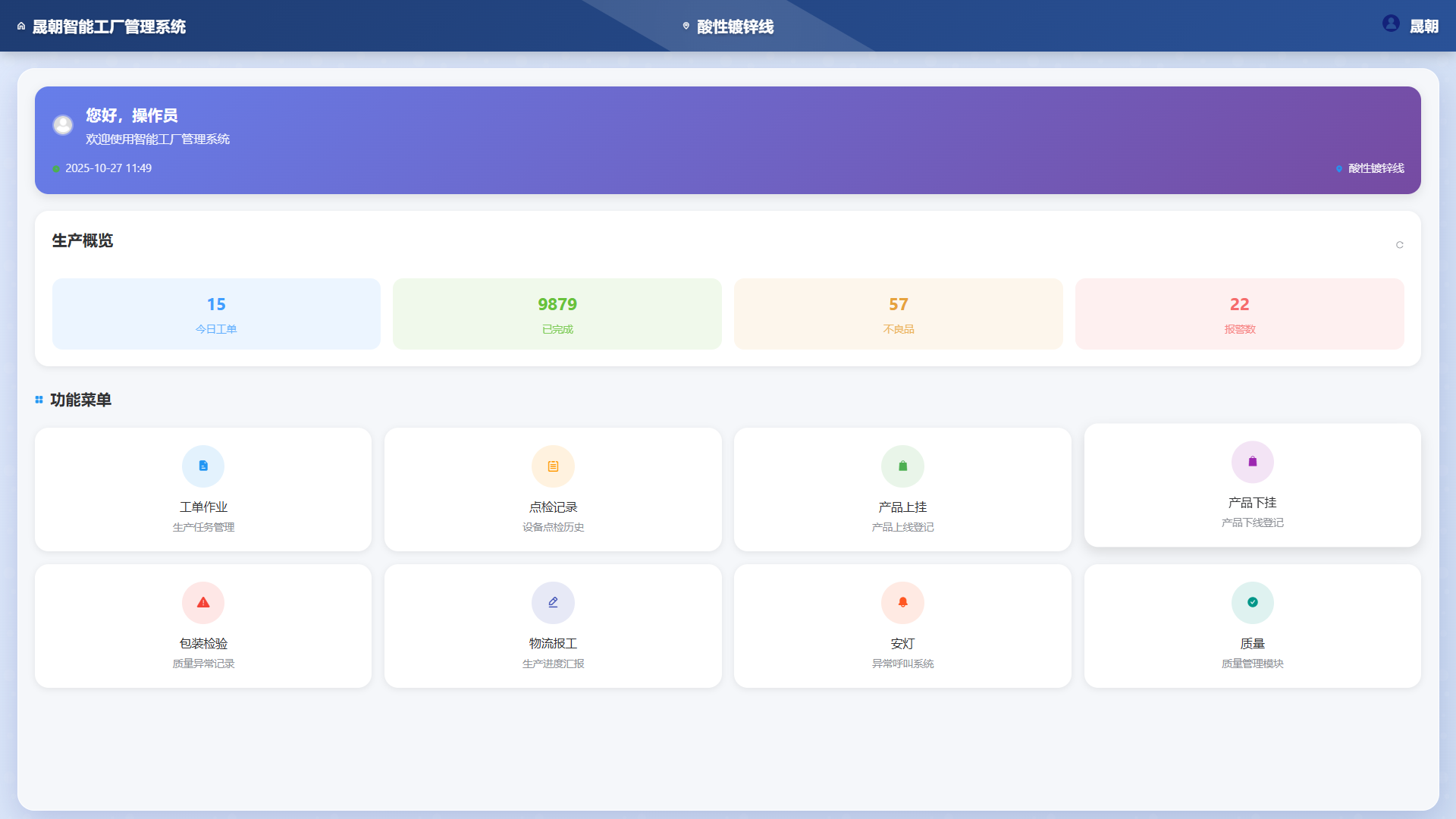Click the 质量 checkmark icon
Viewport: 1456px width, 819px height.
[1252, 603]
